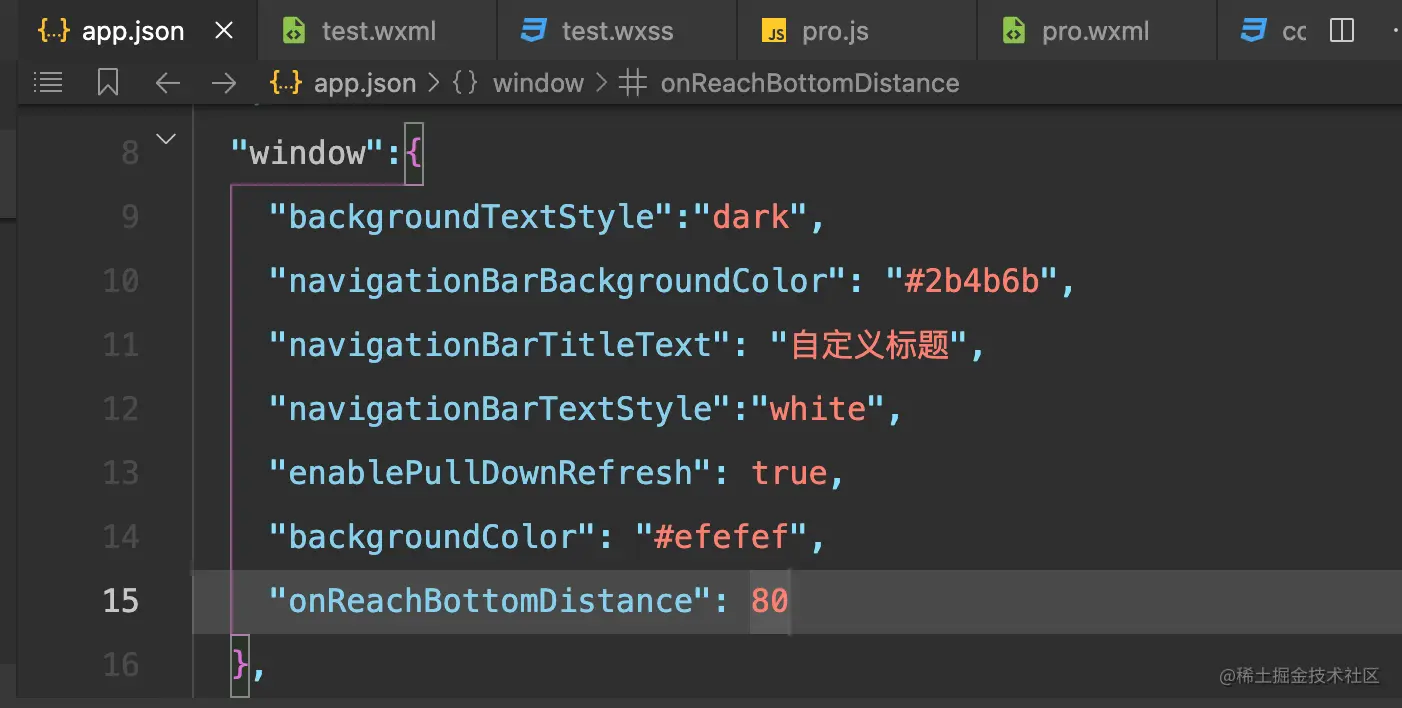Click the true value

790,473
